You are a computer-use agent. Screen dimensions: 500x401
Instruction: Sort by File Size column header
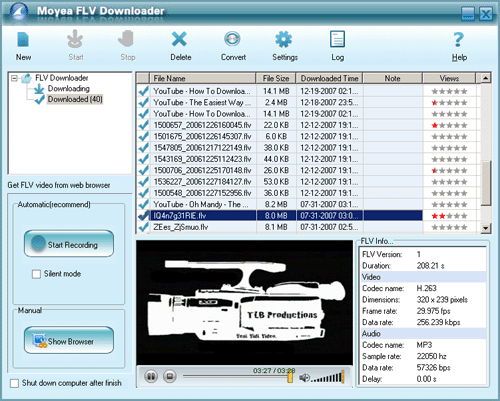[276, 78]
